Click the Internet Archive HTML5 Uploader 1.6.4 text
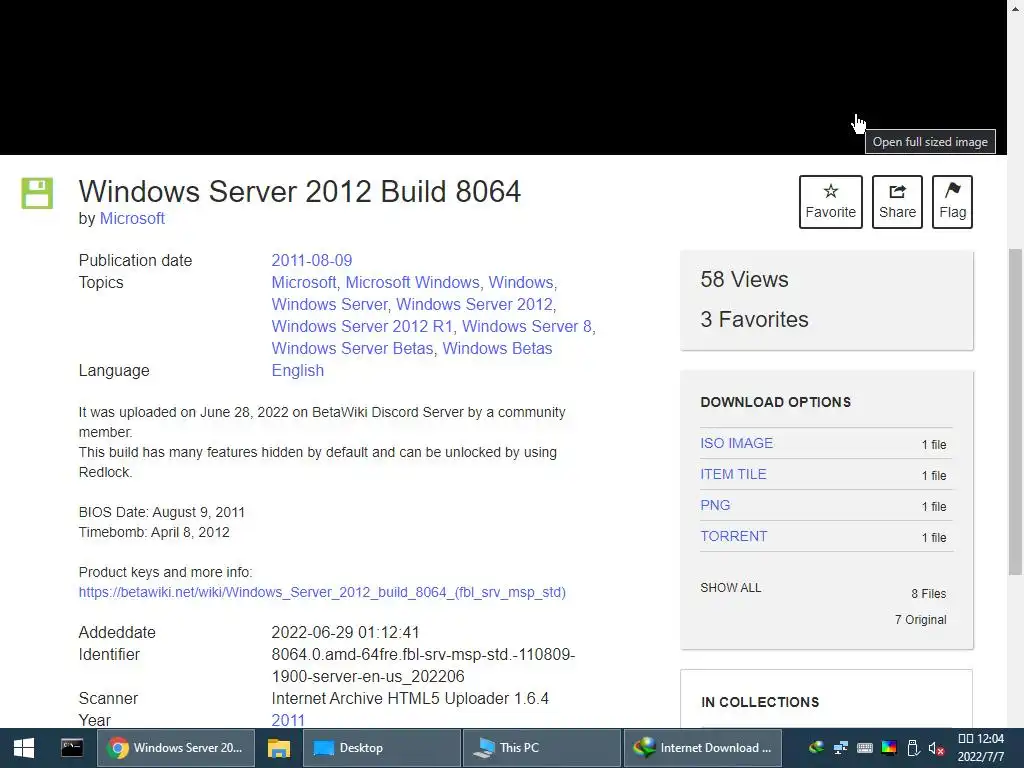The image size is (1024, 768). click(409, 698)
